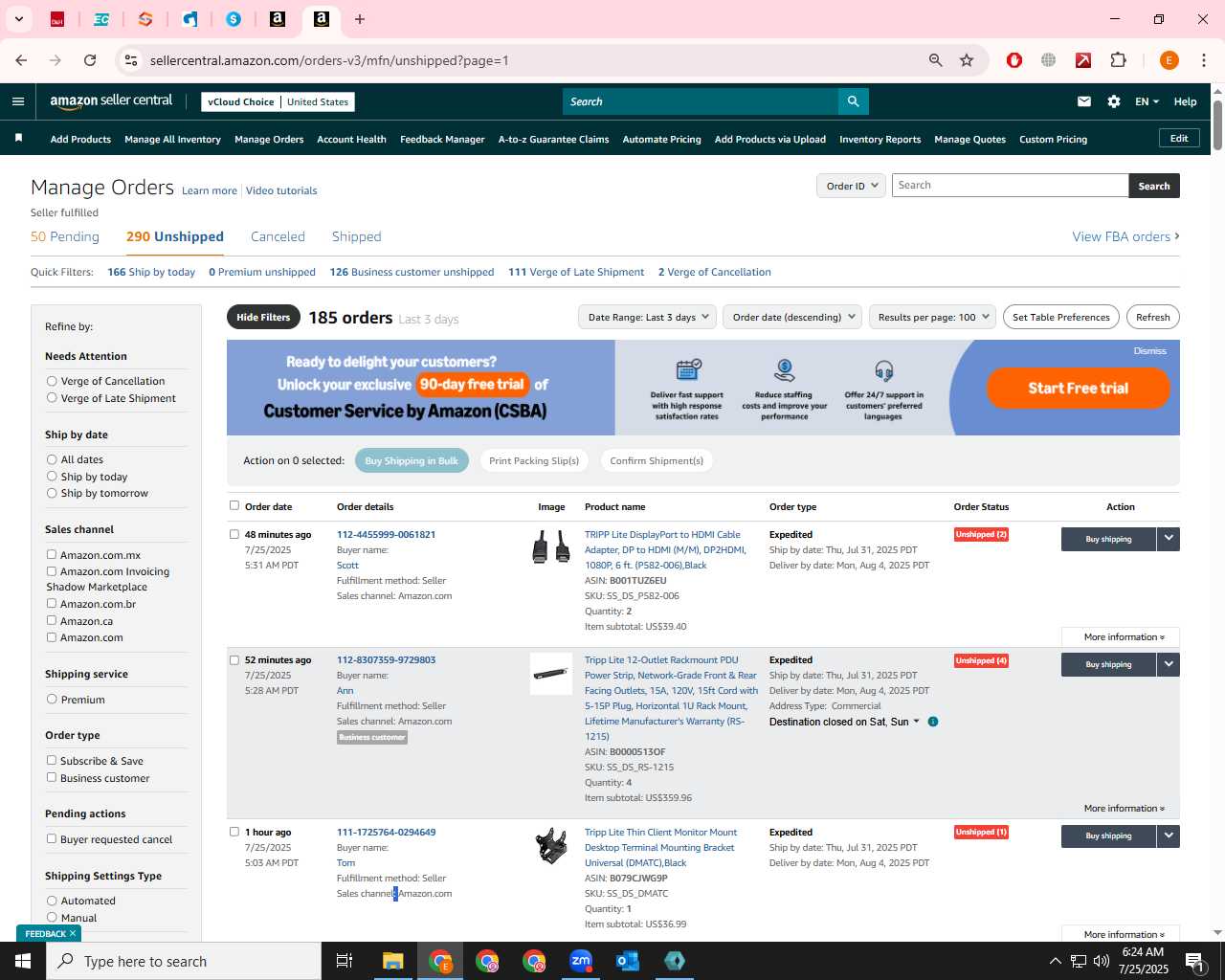Open Date Range: Last 3 days dropdown

tap(647, 317)
